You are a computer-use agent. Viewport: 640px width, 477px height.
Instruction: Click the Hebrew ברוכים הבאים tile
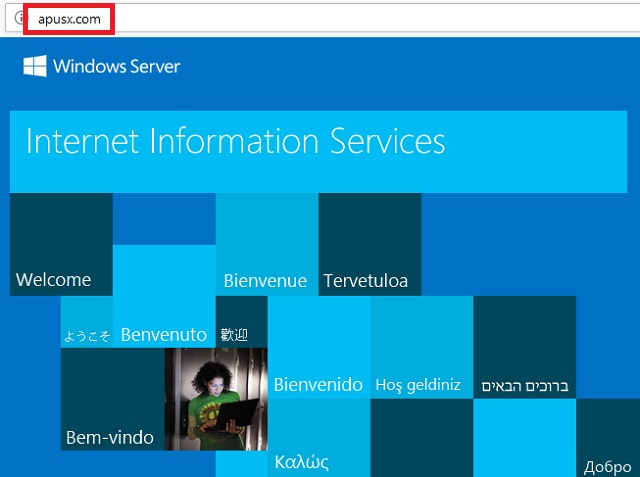524,347
